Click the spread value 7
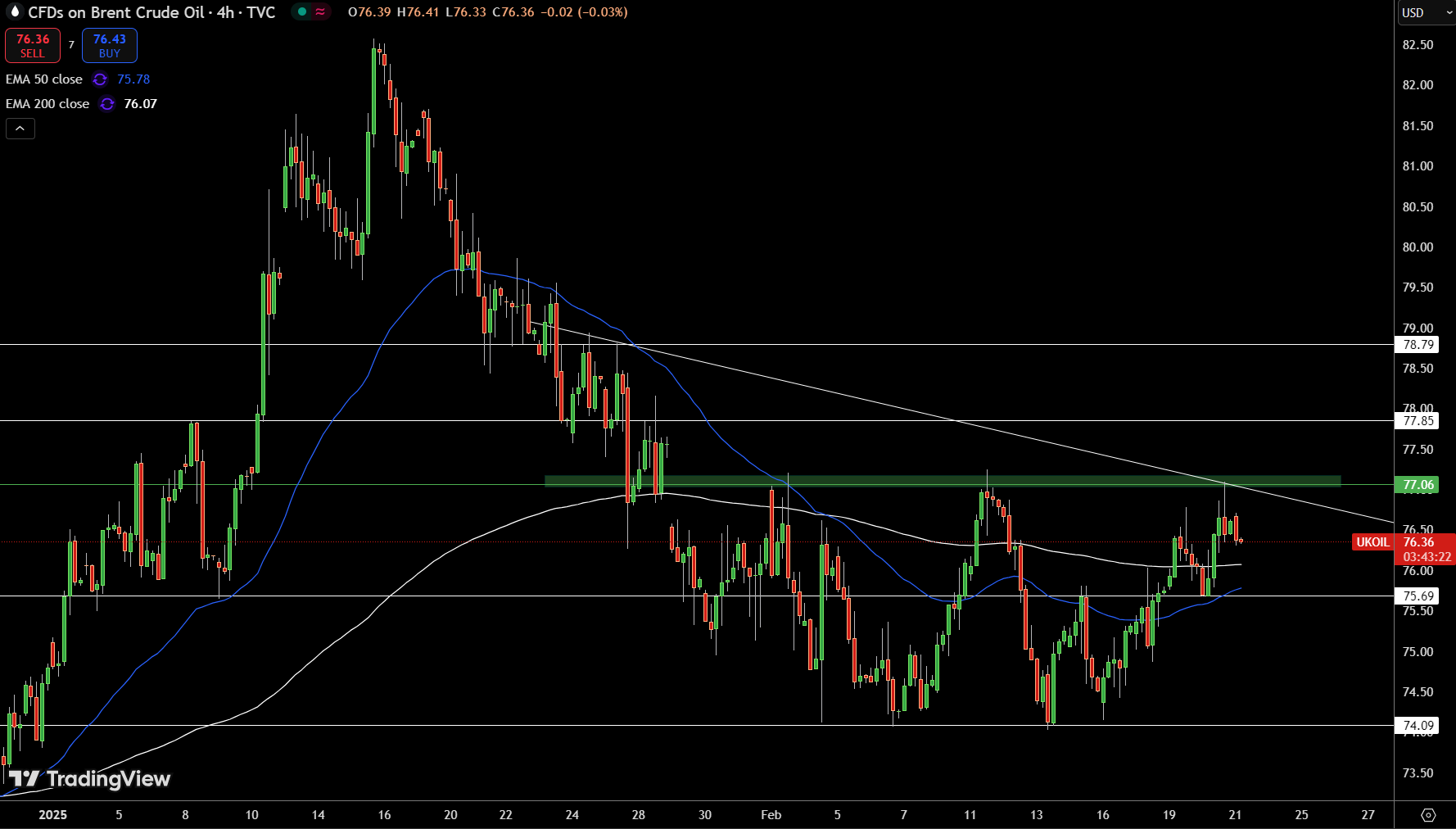The image size is (1456, 829). 71,45
